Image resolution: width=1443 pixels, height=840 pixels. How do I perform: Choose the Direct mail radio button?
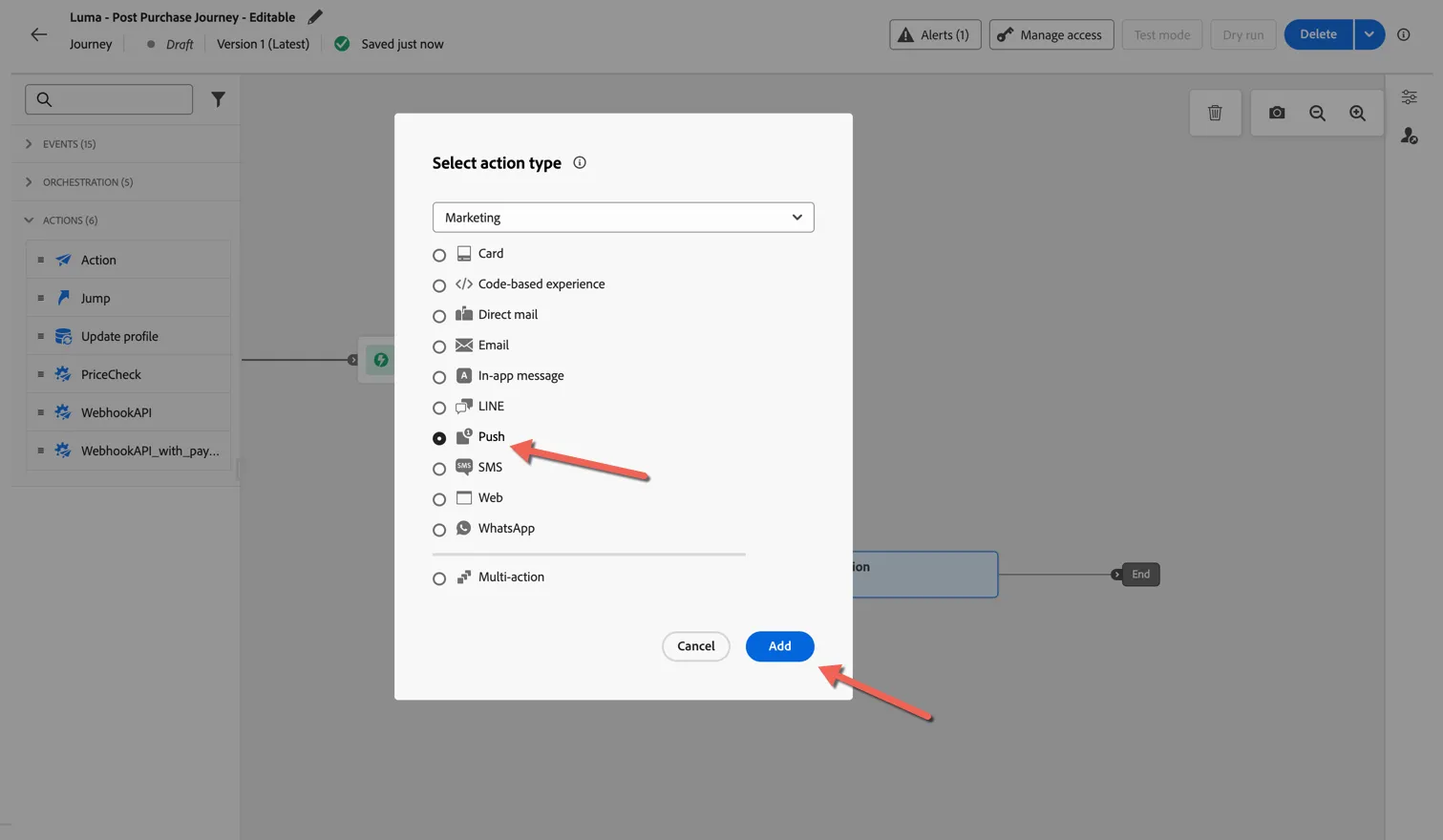439,316
